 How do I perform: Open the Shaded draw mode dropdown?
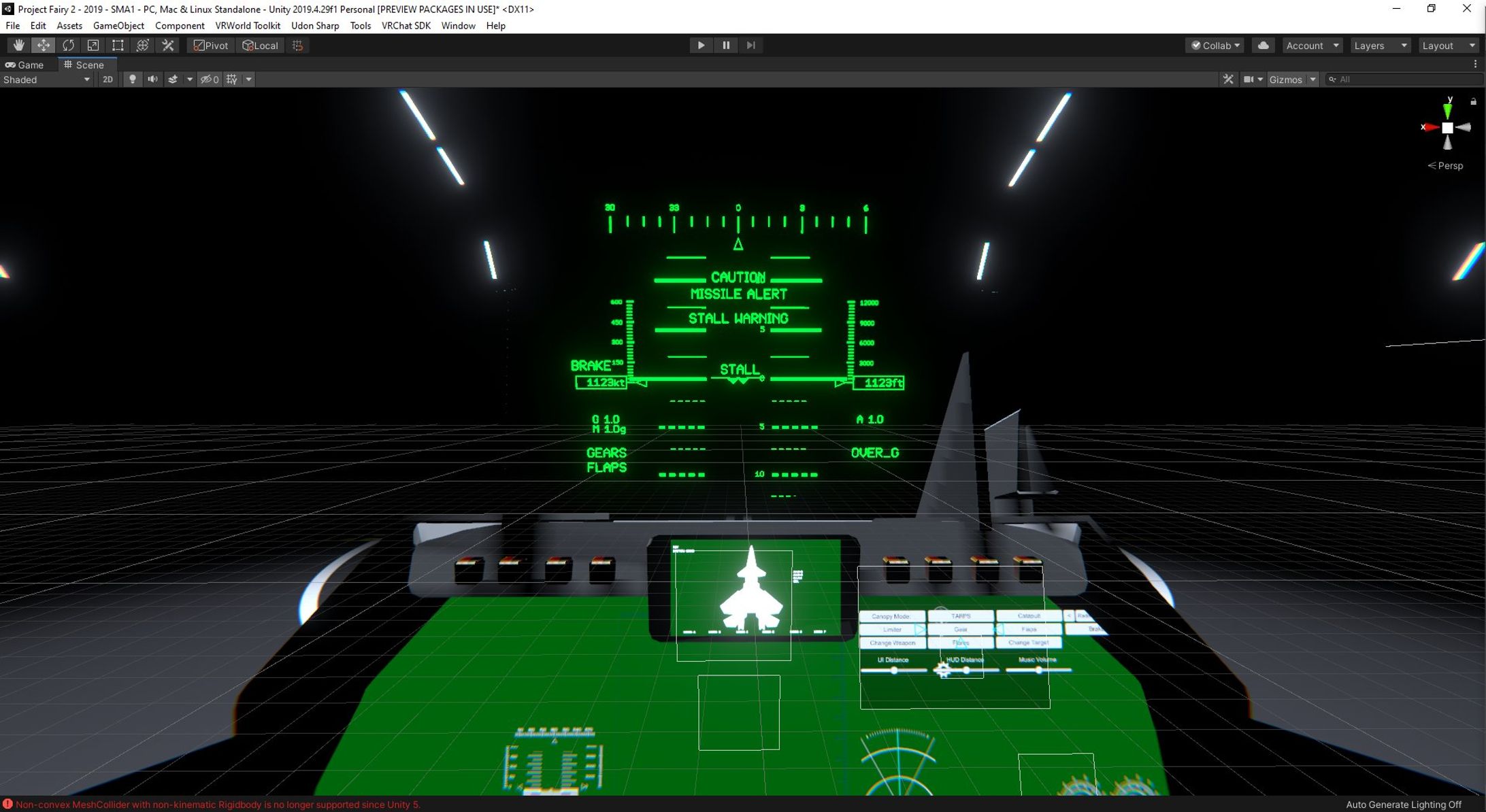pyautogui.click(x=46, y=80)
